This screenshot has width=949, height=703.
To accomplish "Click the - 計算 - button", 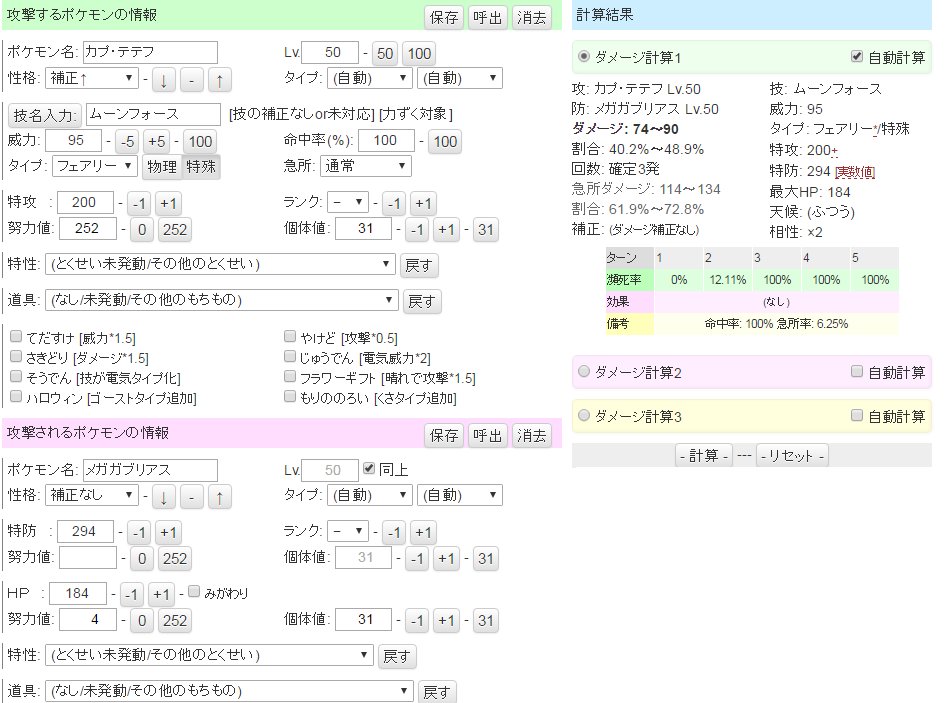I will pos(704,456).
